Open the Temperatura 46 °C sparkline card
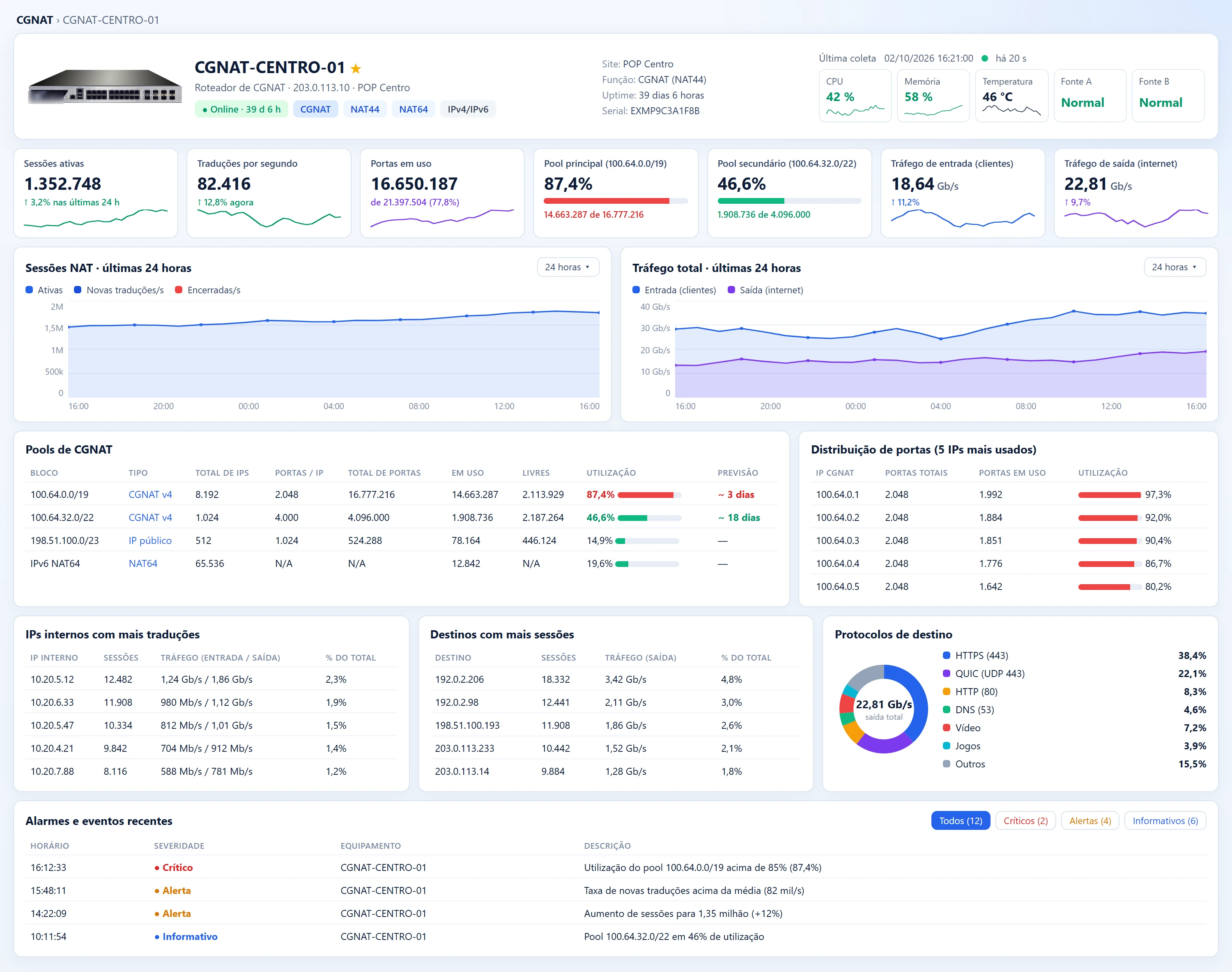Image resolution: width=1232 pixels, height=972 pixels. click(x=1011, y=95)
